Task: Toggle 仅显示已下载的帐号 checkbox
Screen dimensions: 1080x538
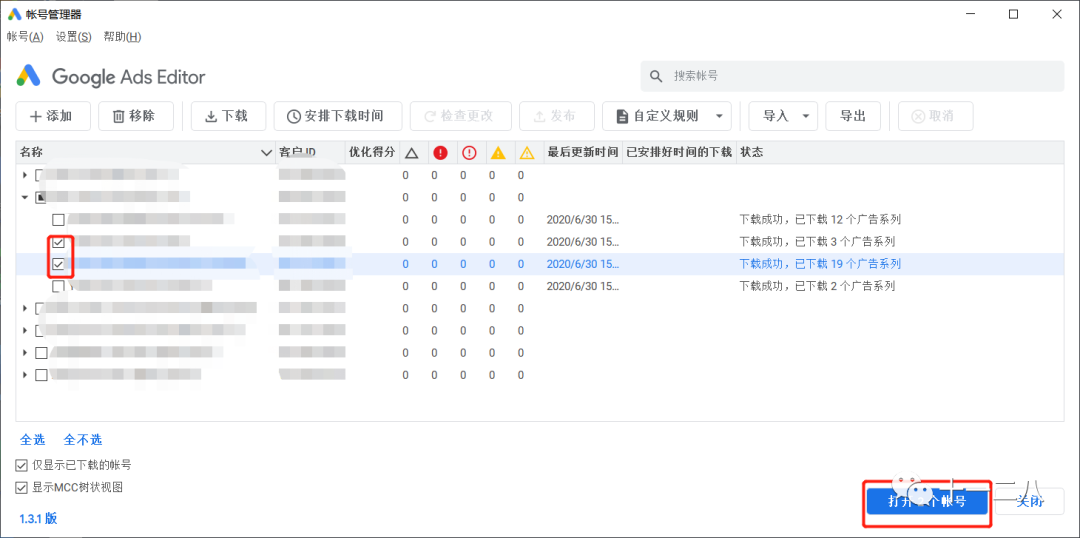Action: [x=21, y=465]
